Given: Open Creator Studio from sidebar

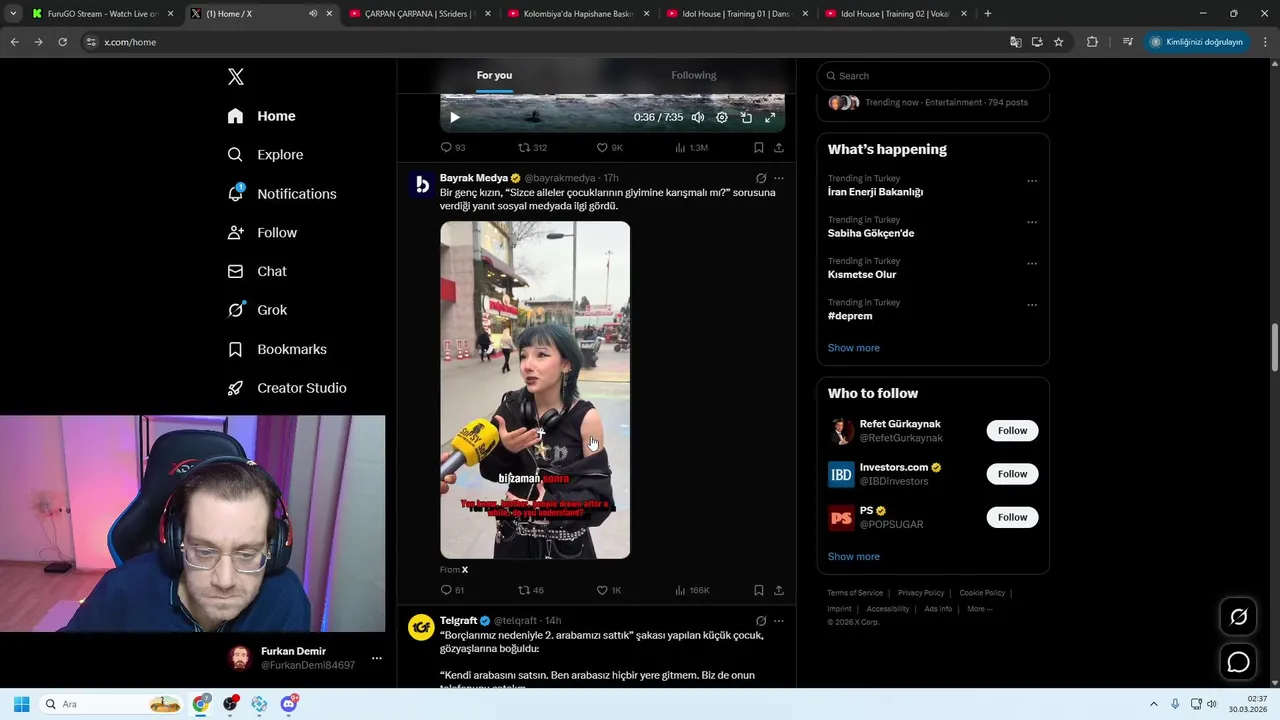Looking at the screenshot, I should pos(287,388).
